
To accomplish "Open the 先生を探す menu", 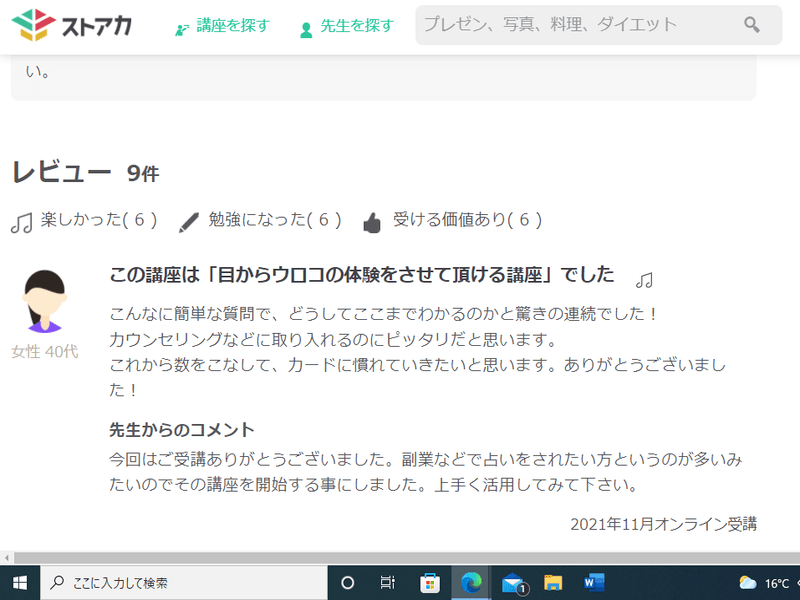I will [x=347, y=26].
